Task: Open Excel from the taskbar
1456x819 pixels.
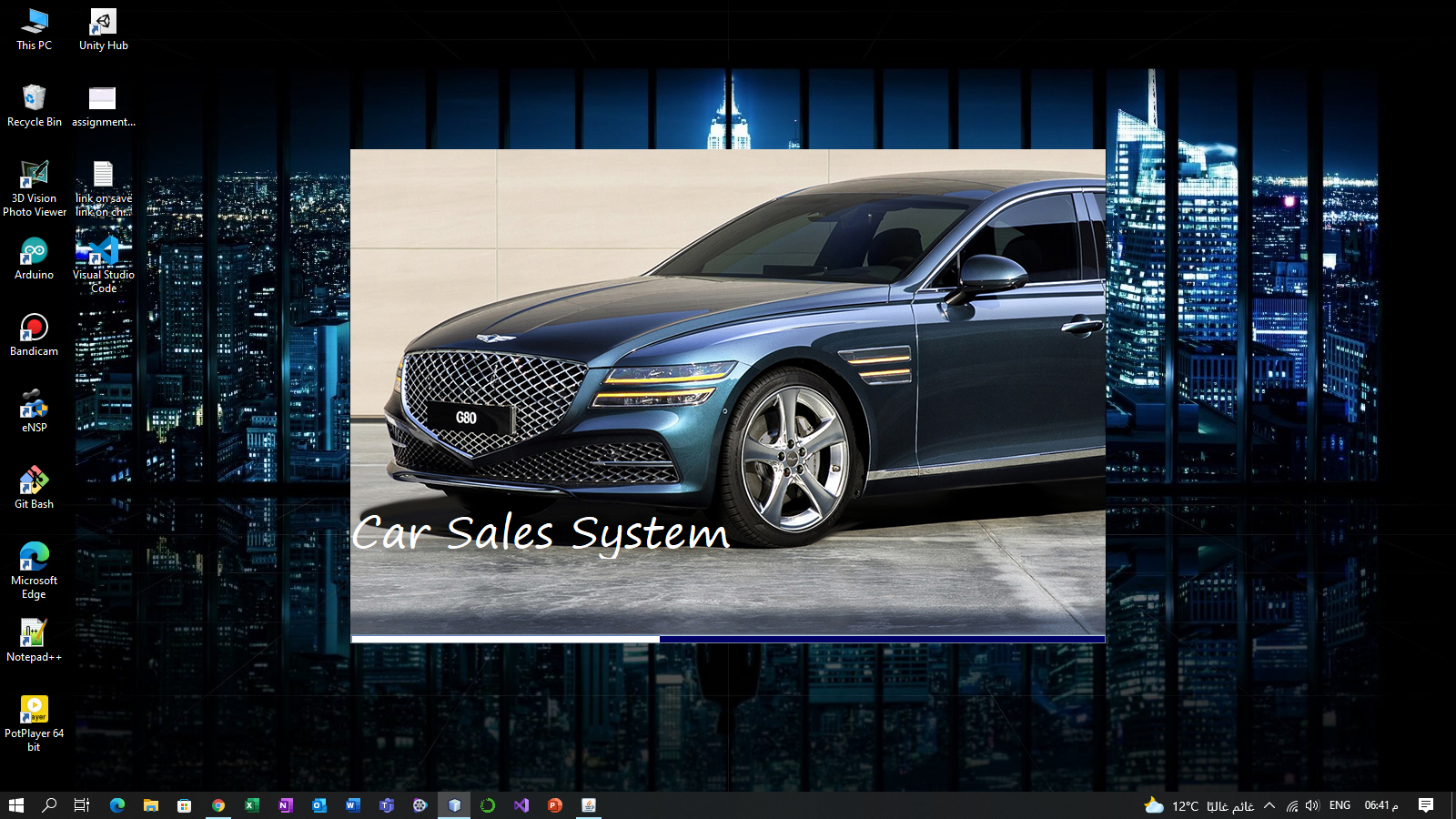Action: tap(251, 804)
